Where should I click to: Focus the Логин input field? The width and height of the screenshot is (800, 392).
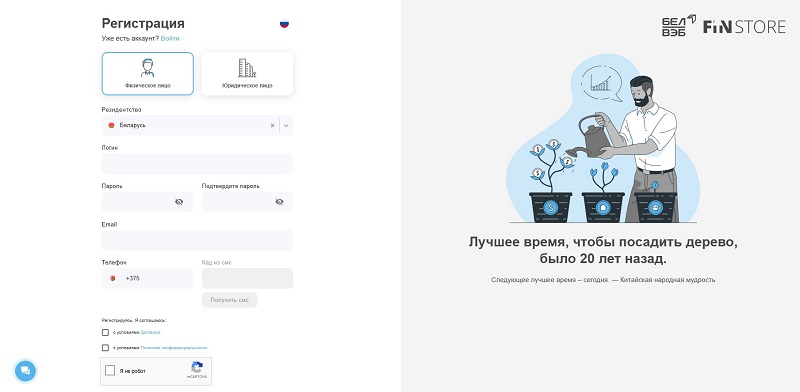tap(197, 163)
